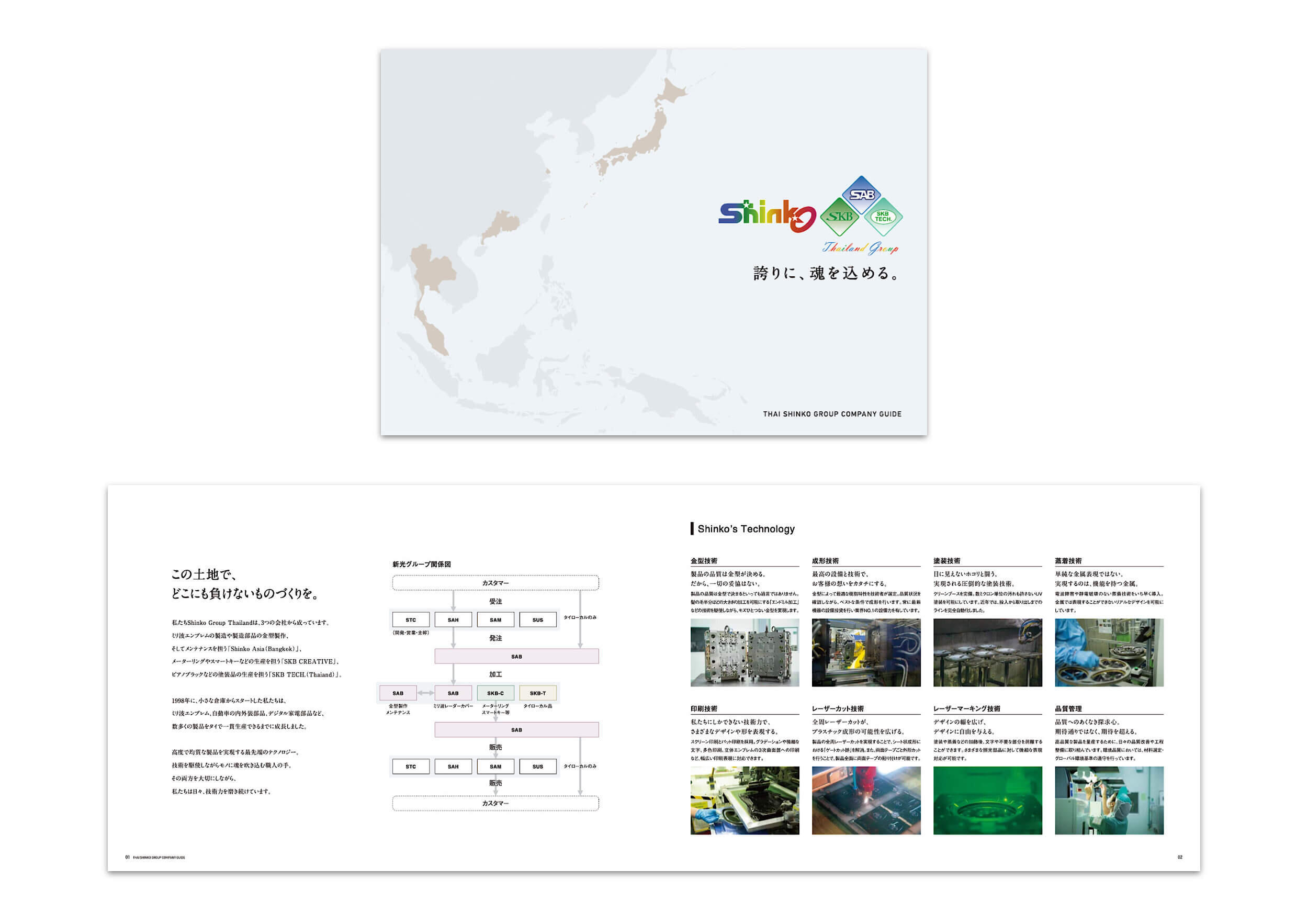The width and height of the screenshot is (1308, 924).
Task: Click the teal SKB TECH diamond logo
Action: point(883,217)
